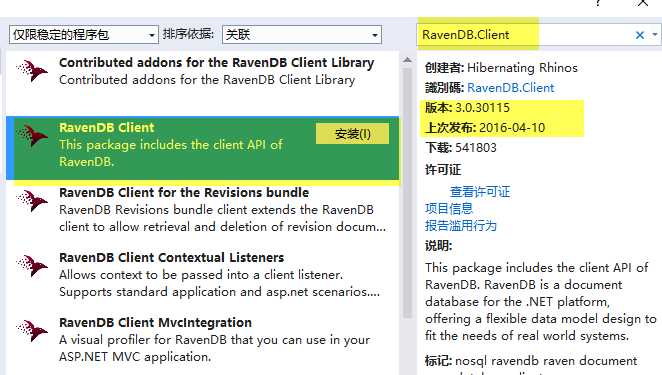Open the 查看许可证 license link

pos(480,192)
